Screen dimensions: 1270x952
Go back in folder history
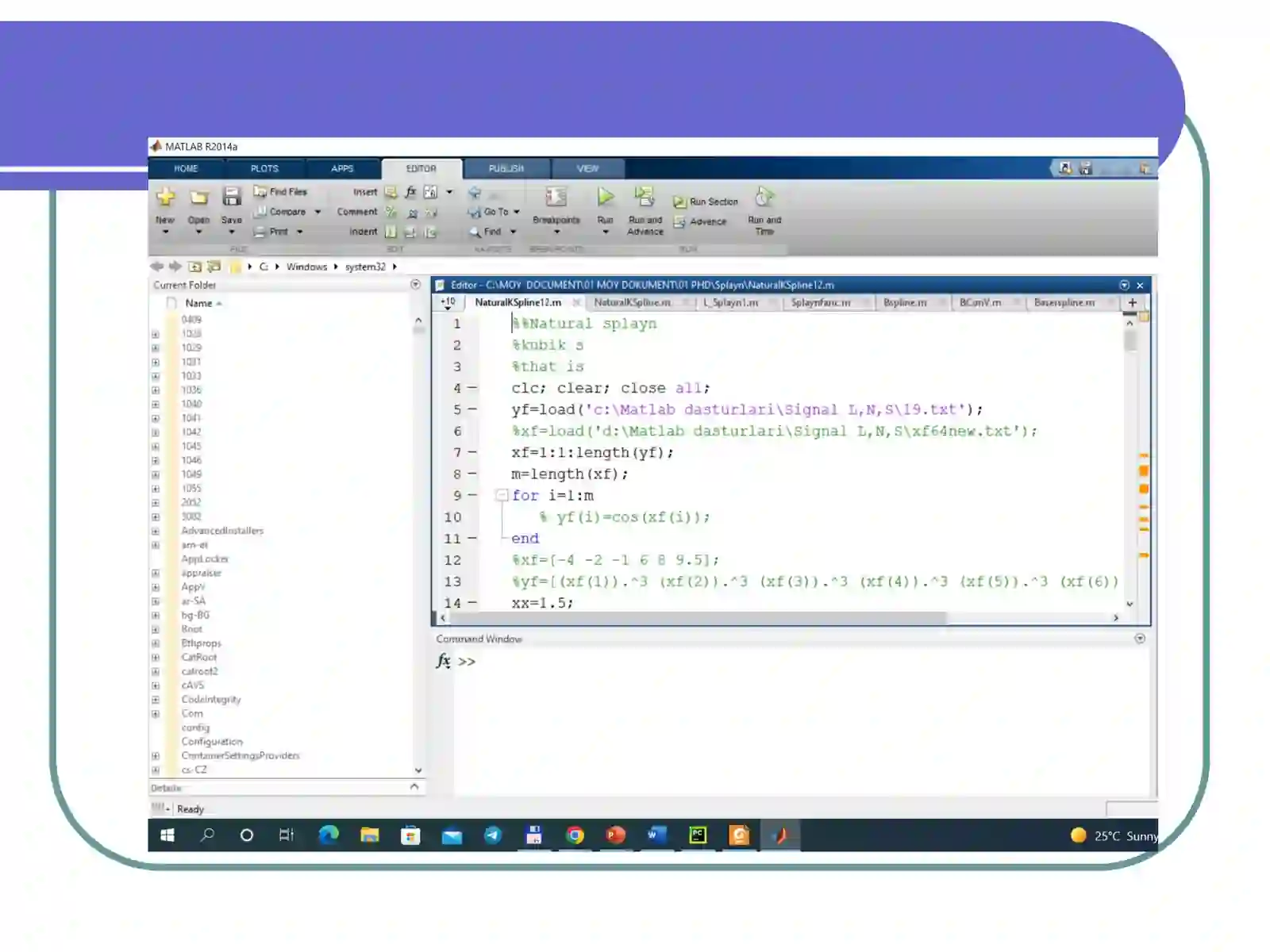[x=157, y=267]
